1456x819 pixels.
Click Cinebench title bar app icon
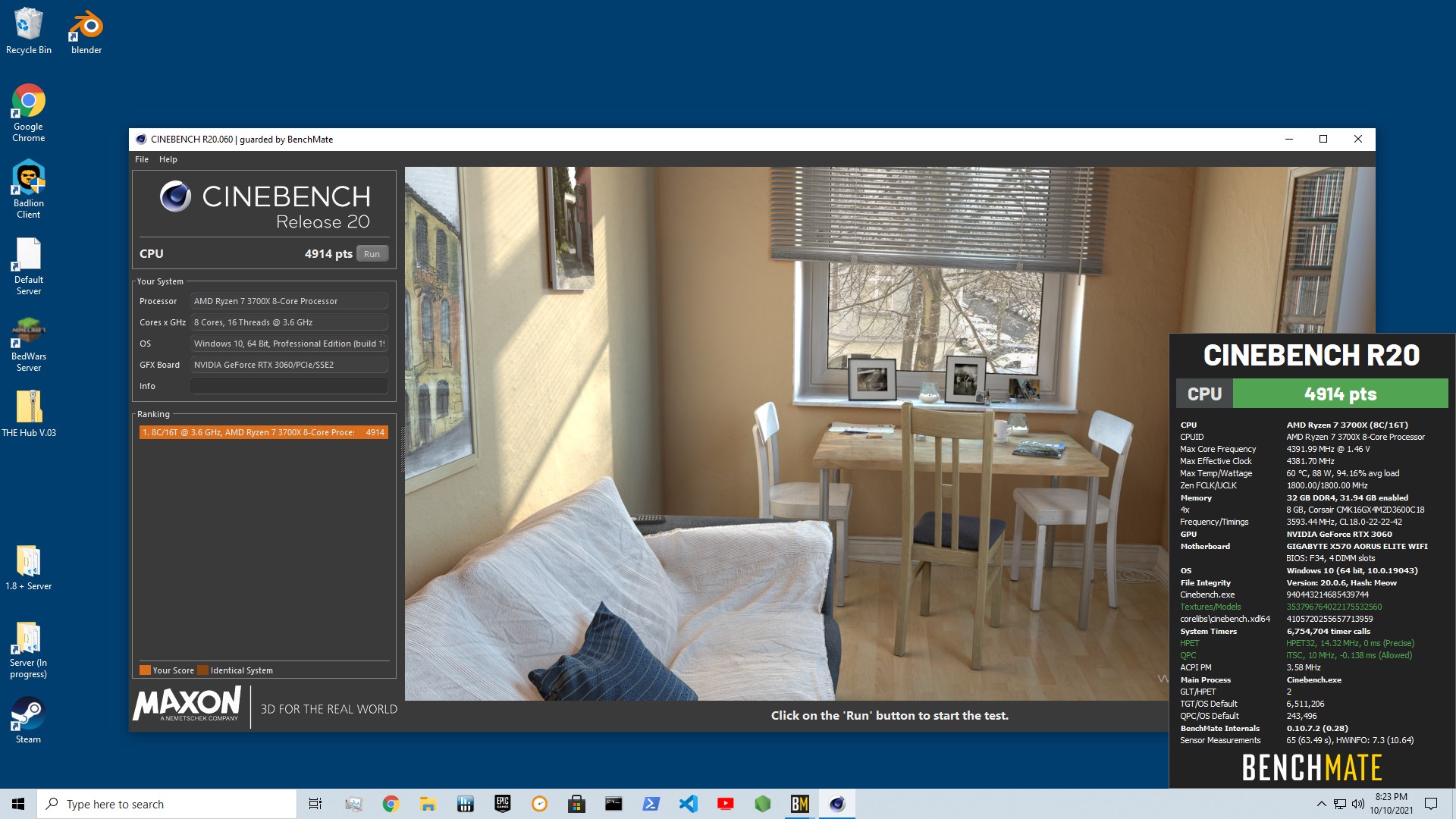[141, 140]
